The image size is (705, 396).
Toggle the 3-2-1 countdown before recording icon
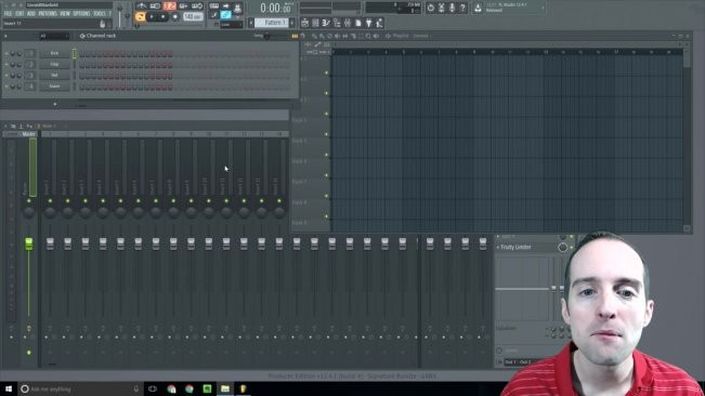coord(170,6)
